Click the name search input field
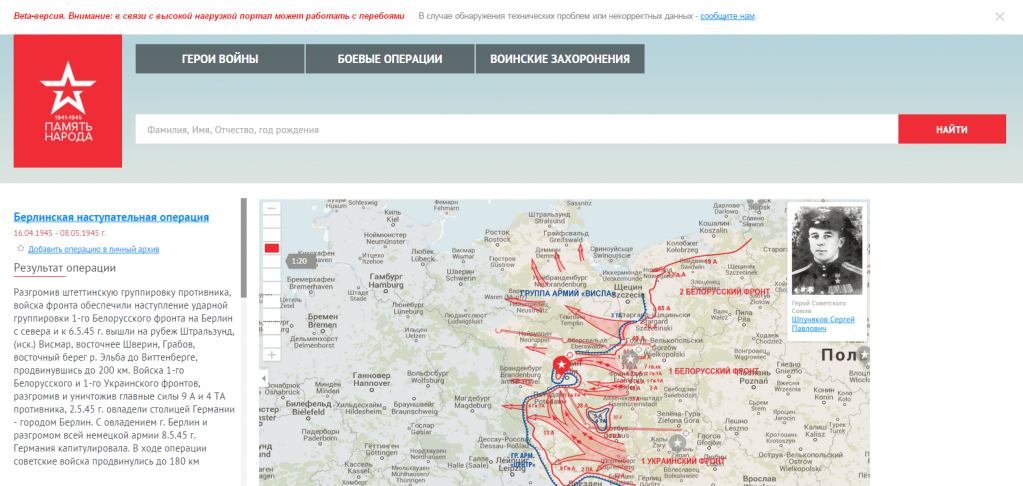The image size is (1023, 486). coord(516,129)
